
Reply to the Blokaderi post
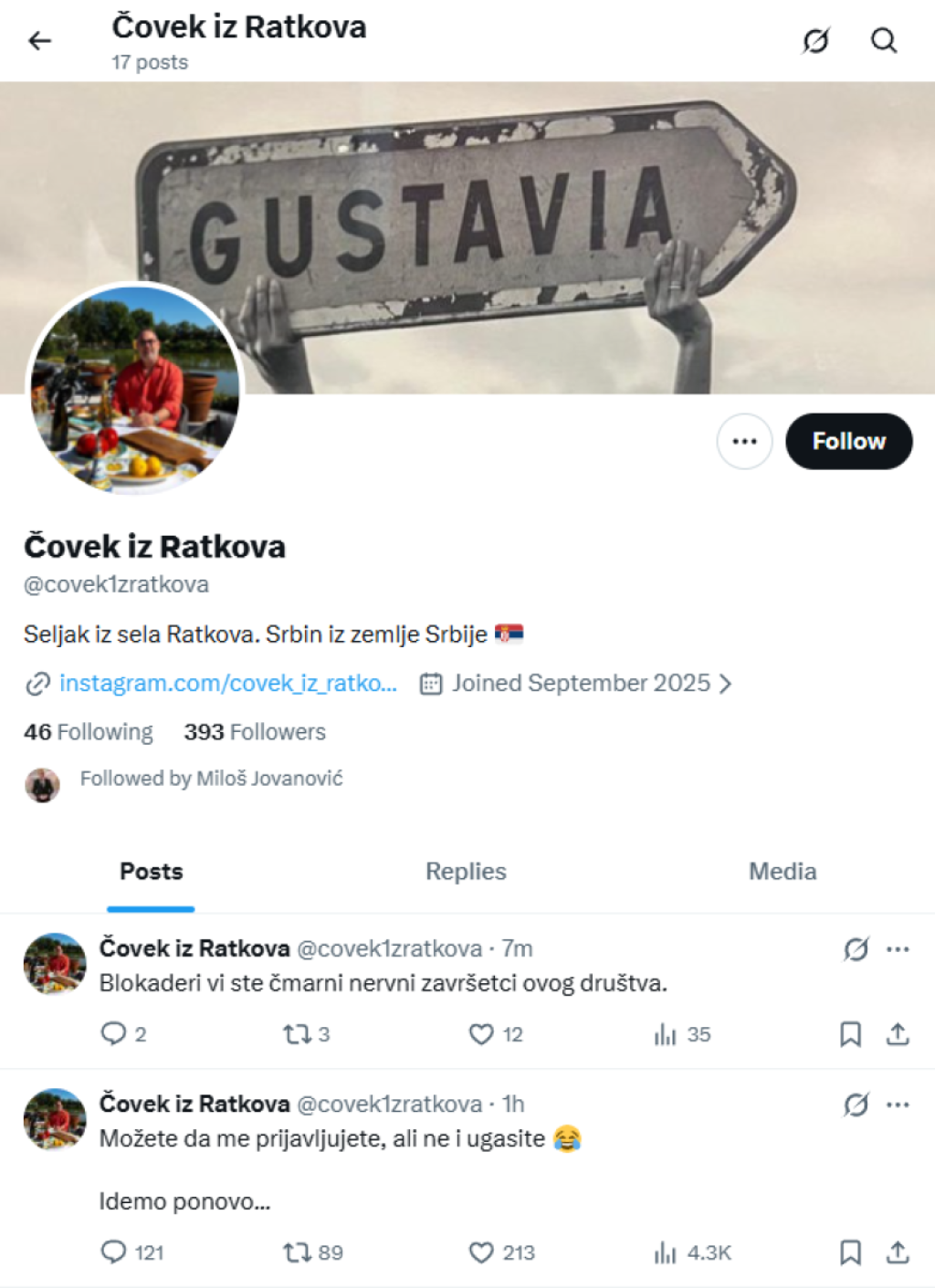(x=123, y=1034)
